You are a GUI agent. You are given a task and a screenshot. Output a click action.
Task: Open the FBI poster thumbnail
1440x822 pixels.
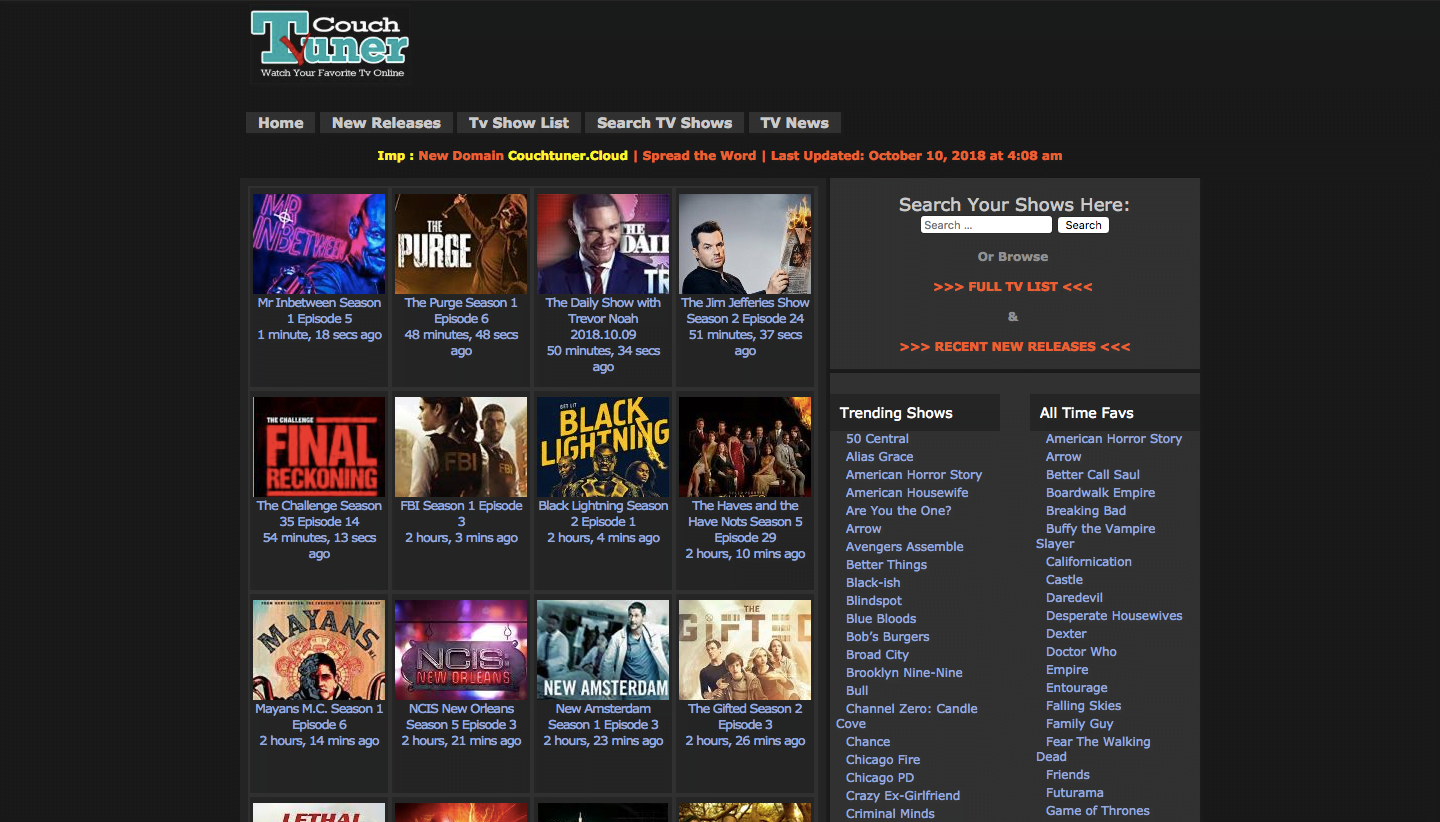tap(461, 447)
